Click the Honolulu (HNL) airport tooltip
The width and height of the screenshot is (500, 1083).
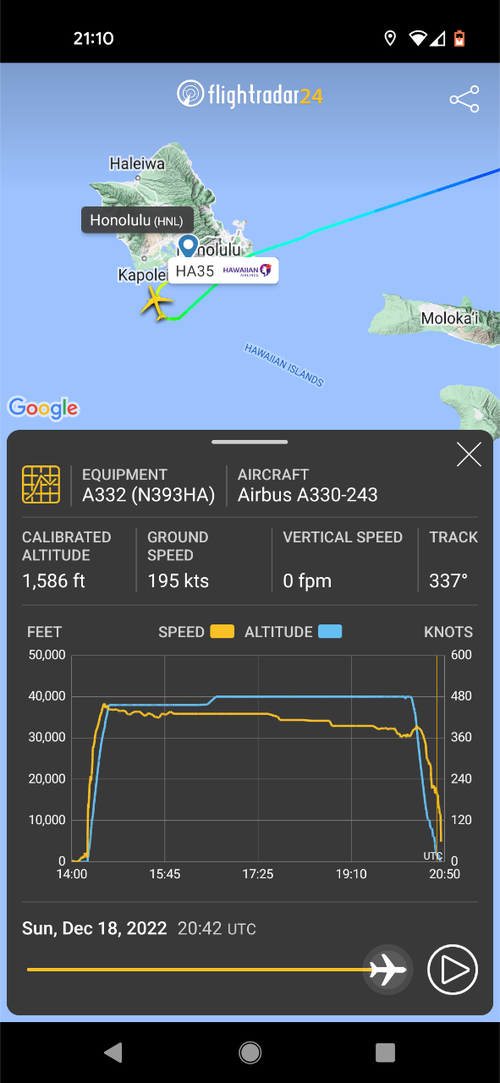137,220
